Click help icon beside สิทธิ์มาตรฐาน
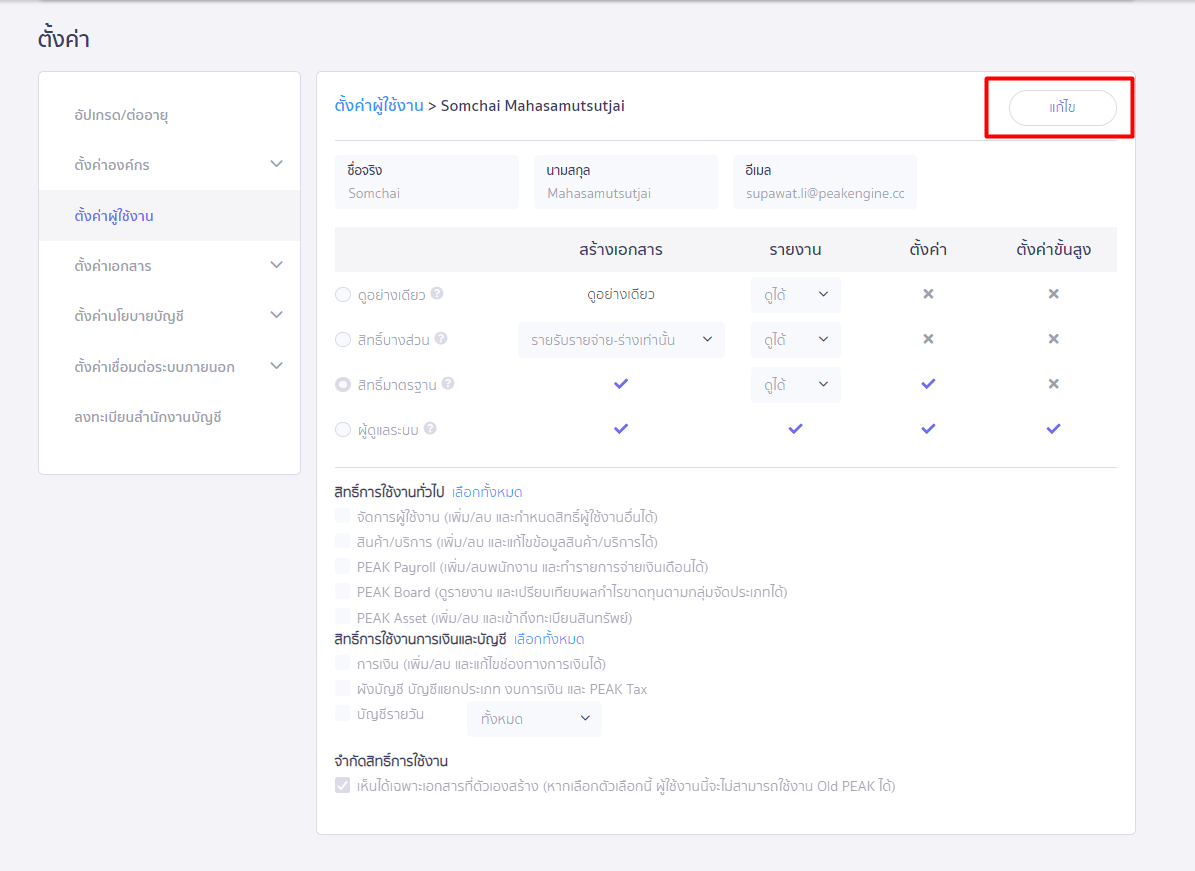This screenshot has height=871, width=1195. 448,383
